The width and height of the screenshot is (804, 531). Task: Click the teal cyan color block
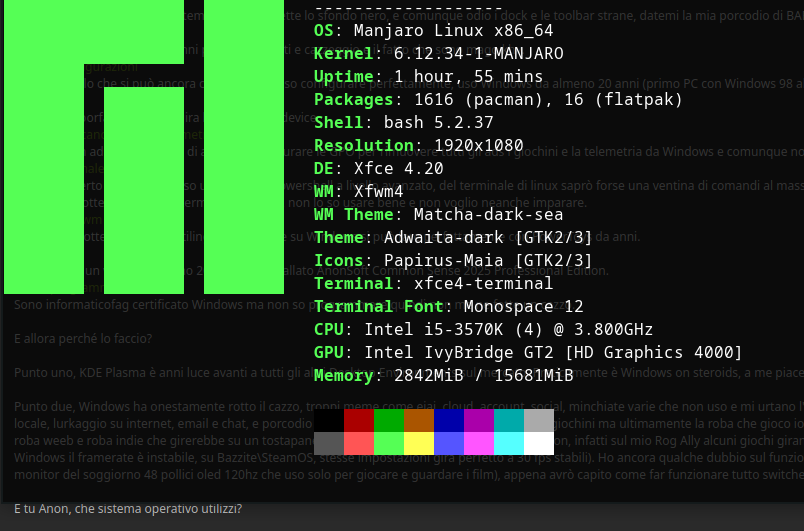509,420
